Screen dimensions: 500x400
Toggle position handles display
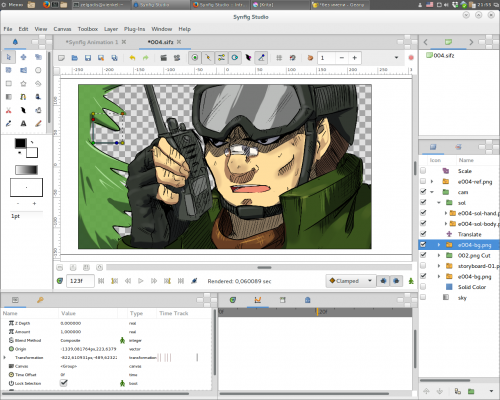(x=195, y=58)
